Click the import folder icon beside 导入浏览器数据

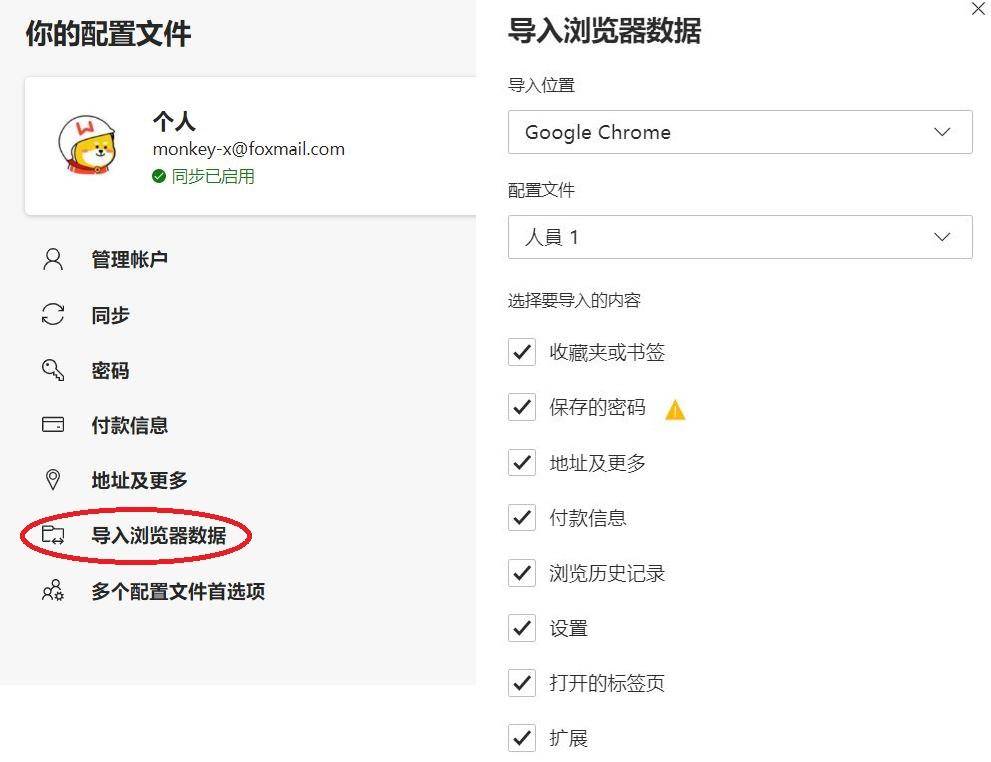(x=52, y=535)
